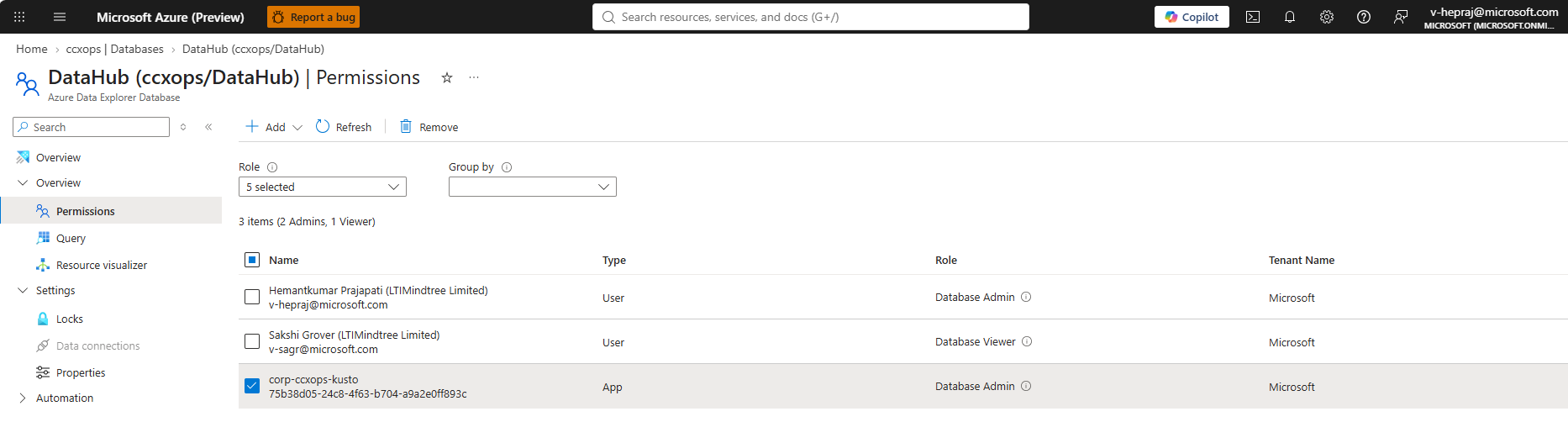Click v-sagr@microsoft.com text

[324, 350]
